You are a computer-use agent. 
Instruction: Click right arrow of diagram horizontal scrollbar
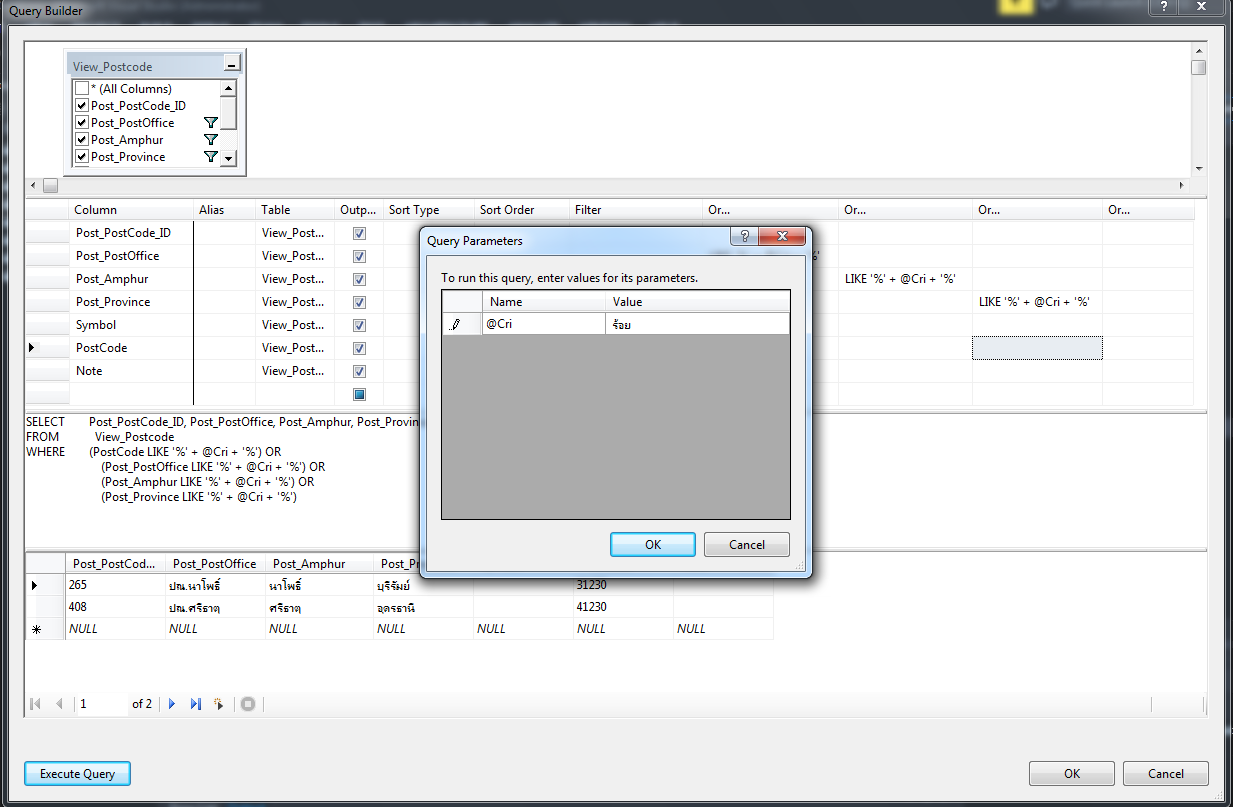pos(1182,186)
